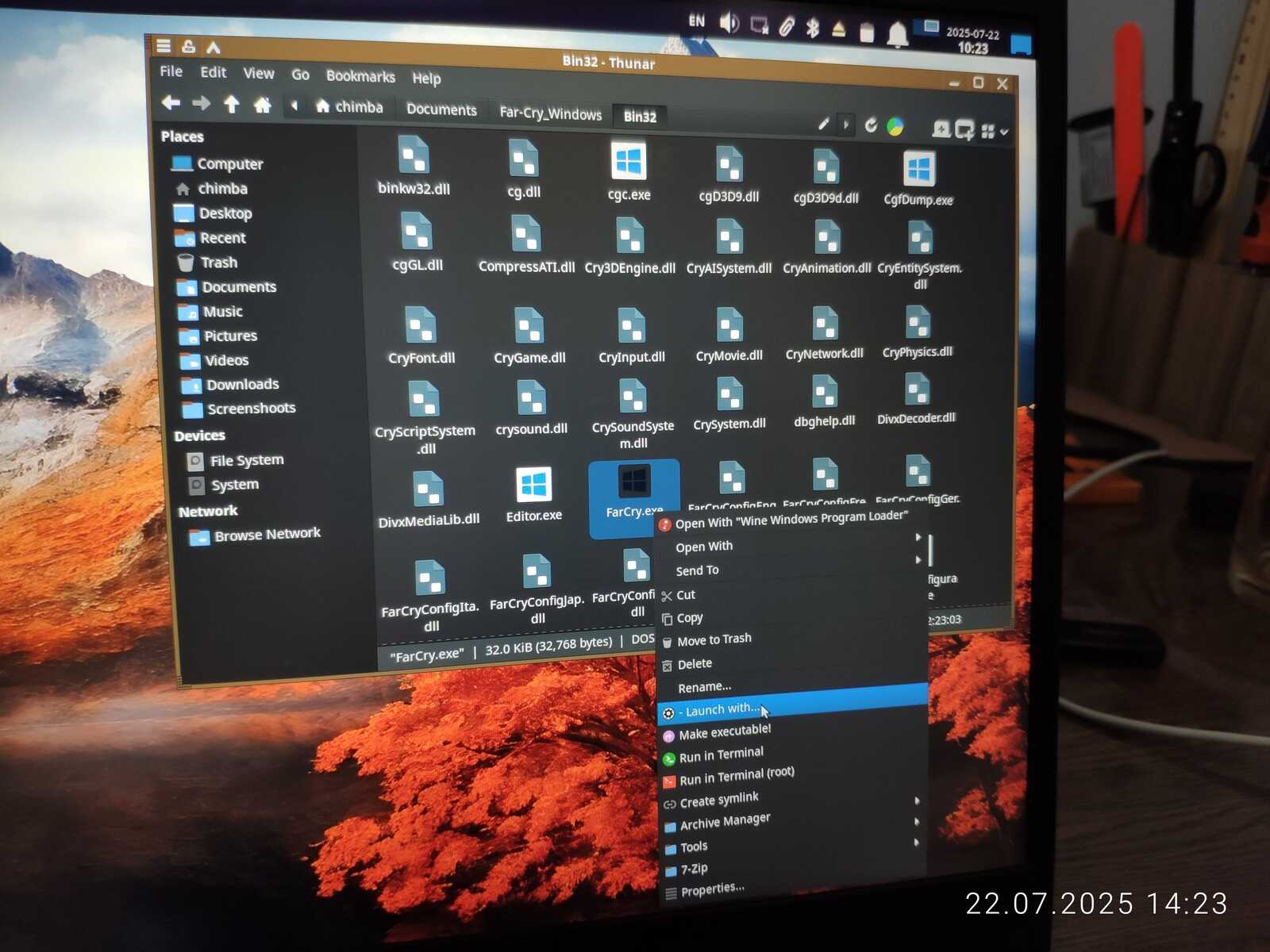Expand the Tools submenu in context menu
The height and width of the screenshot is (952, 1270).
[793, 845]
